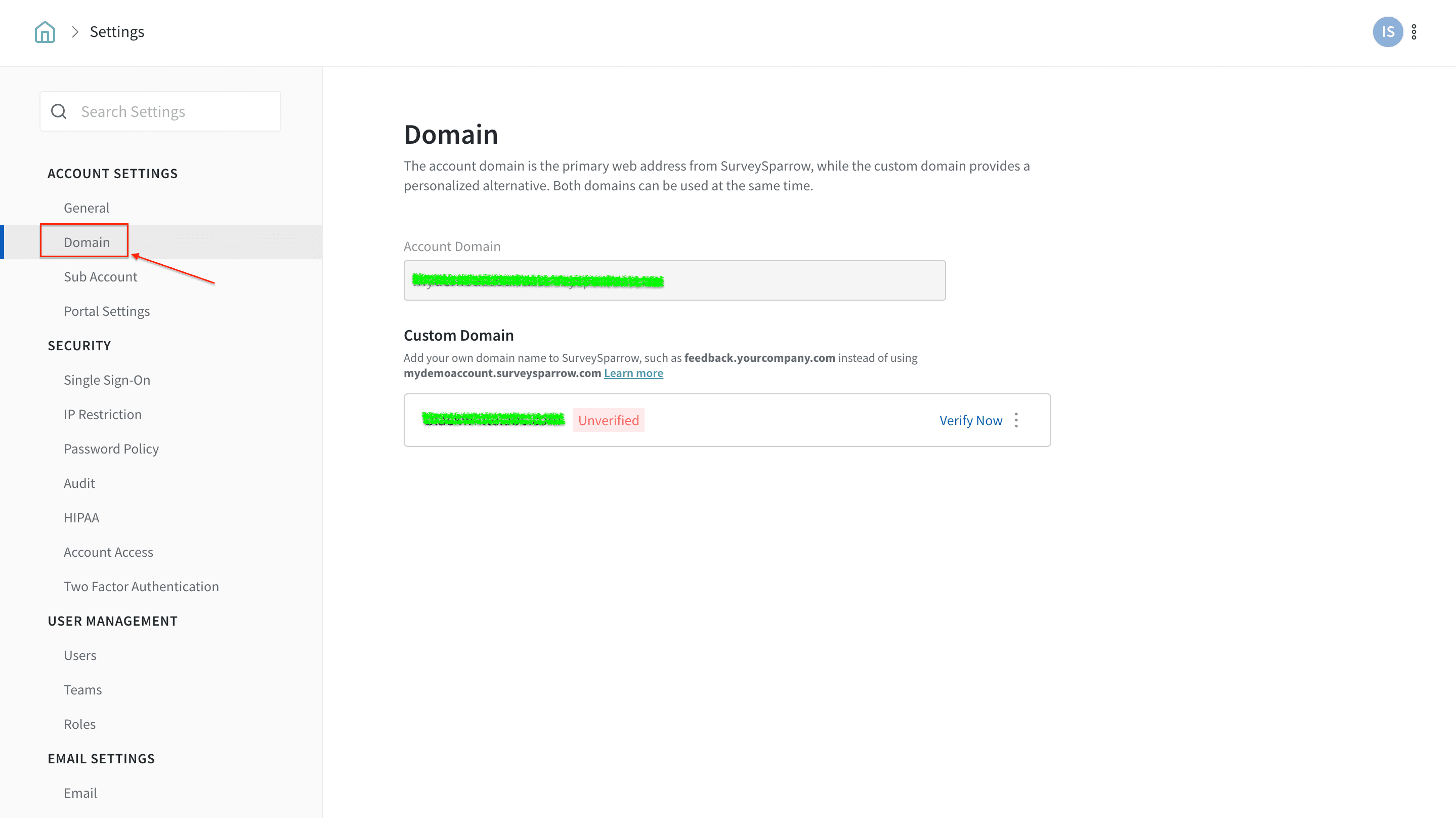Image resolution: width=1456 pixels, height=820 pixels.
Task: Select IP Restriction in Security
Action: (103, 415)
